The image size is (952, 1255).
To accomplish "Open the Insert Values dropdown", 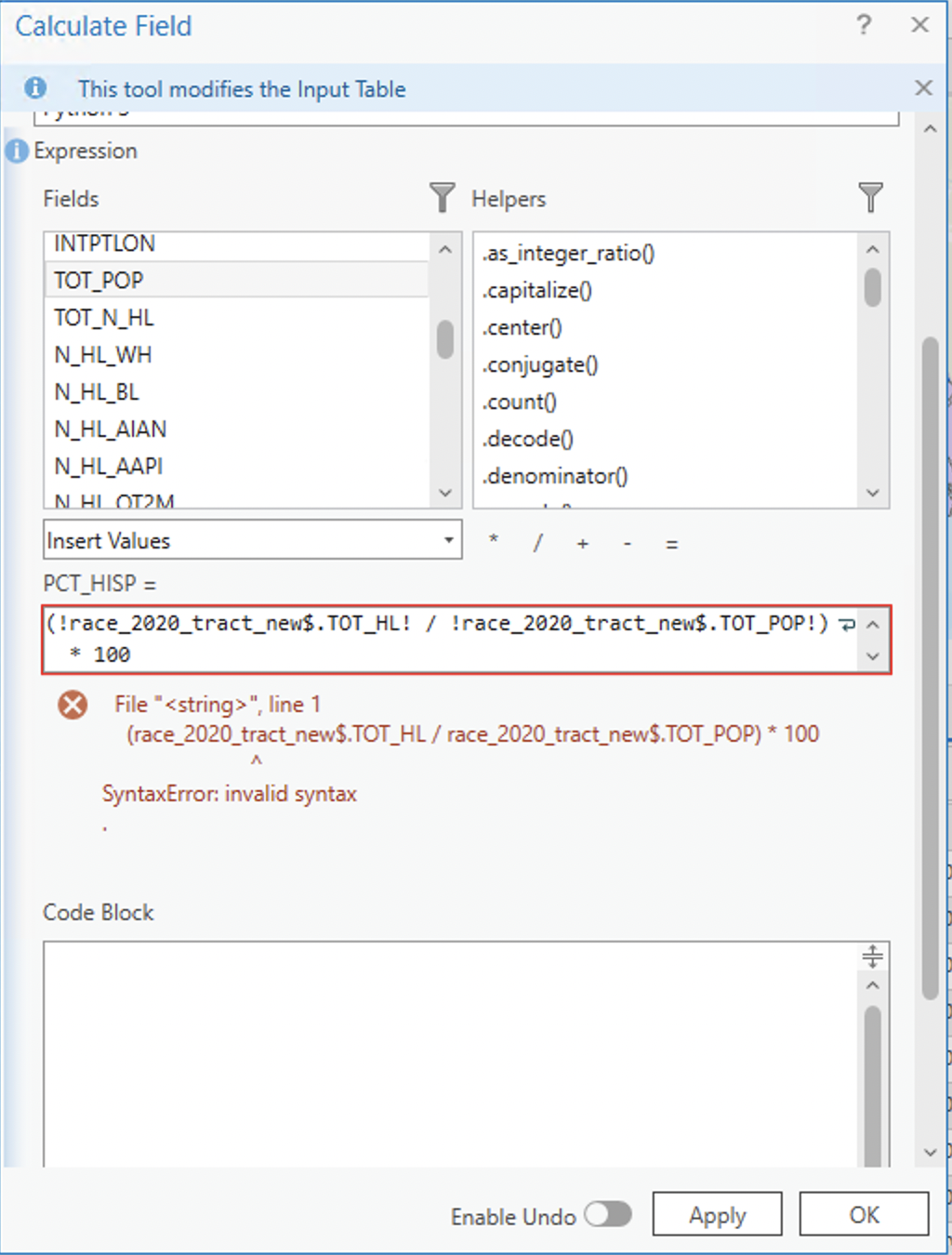I will point(450,540).
